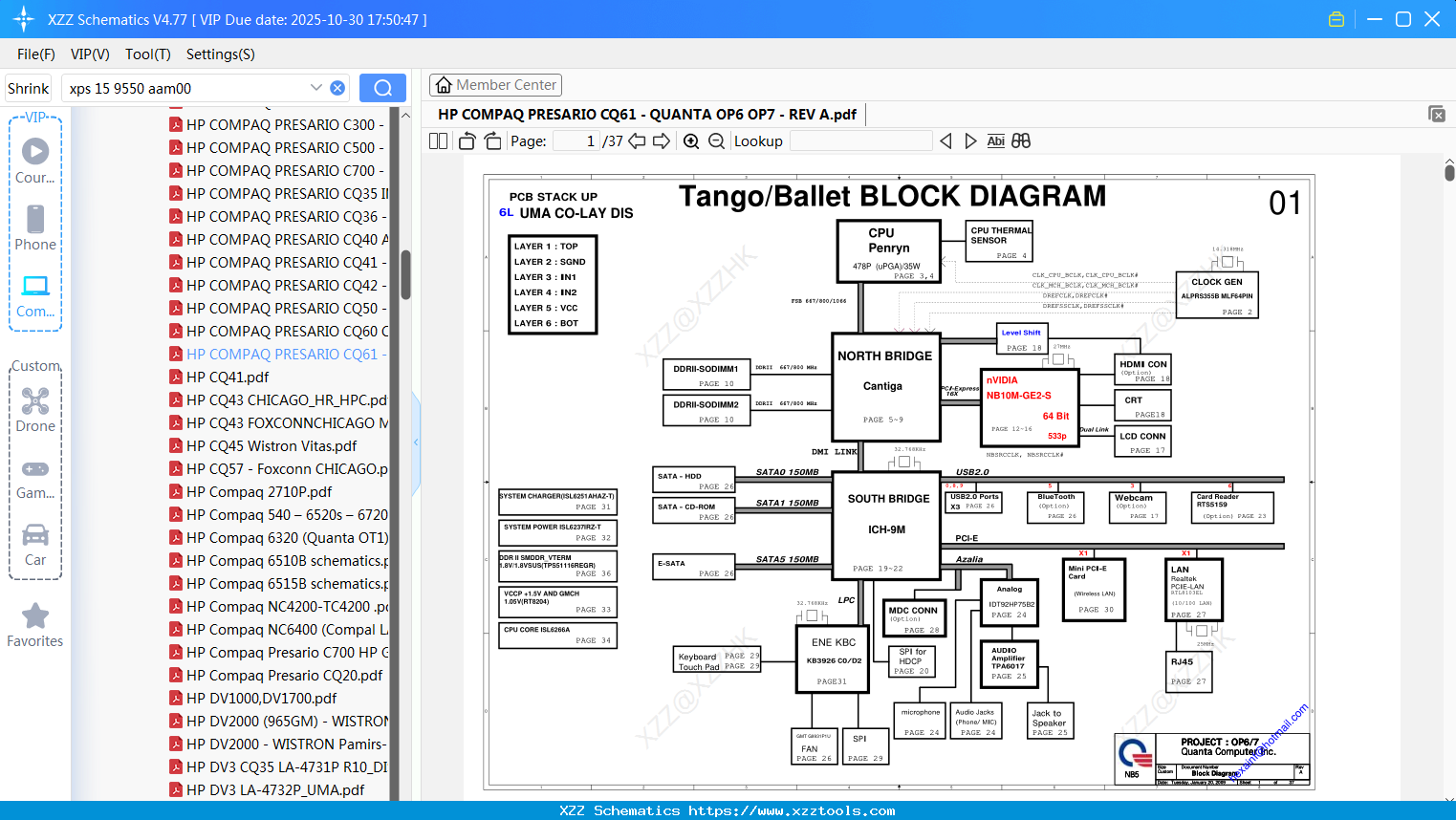Image resolution: width=1456 pixels, height=820 pixels.
Task: Open HP CQ45 Wistron Vitas.pdf
Action: [263, 445]
